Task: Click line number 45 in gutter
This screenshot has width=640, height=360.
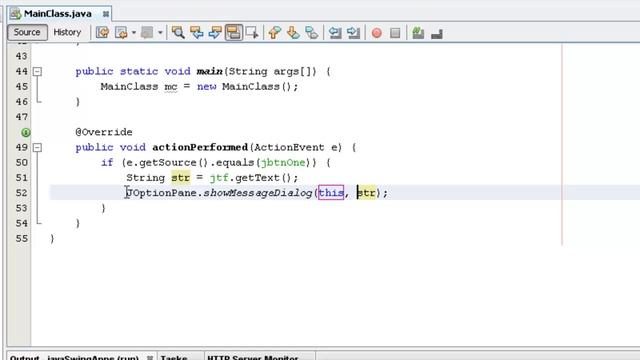Action: click(x=21, y=87)
